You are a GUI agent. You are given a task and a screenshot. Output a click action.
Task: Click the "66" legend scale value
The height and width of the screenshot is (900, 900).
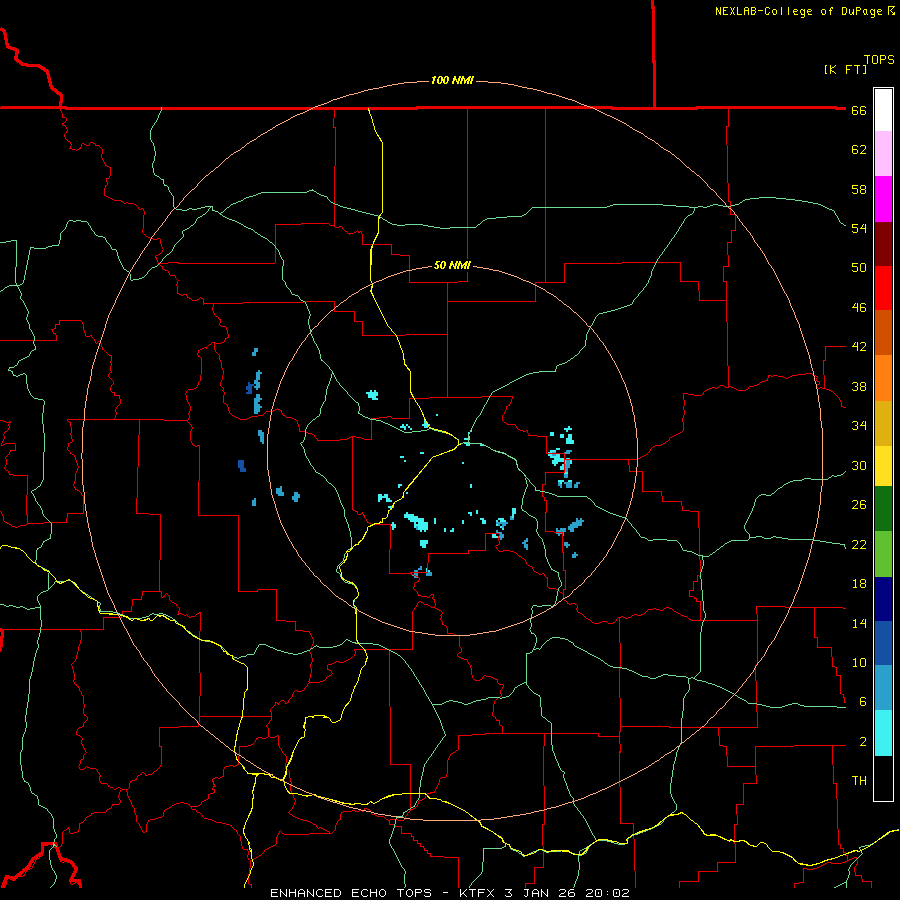click(859, 110)
